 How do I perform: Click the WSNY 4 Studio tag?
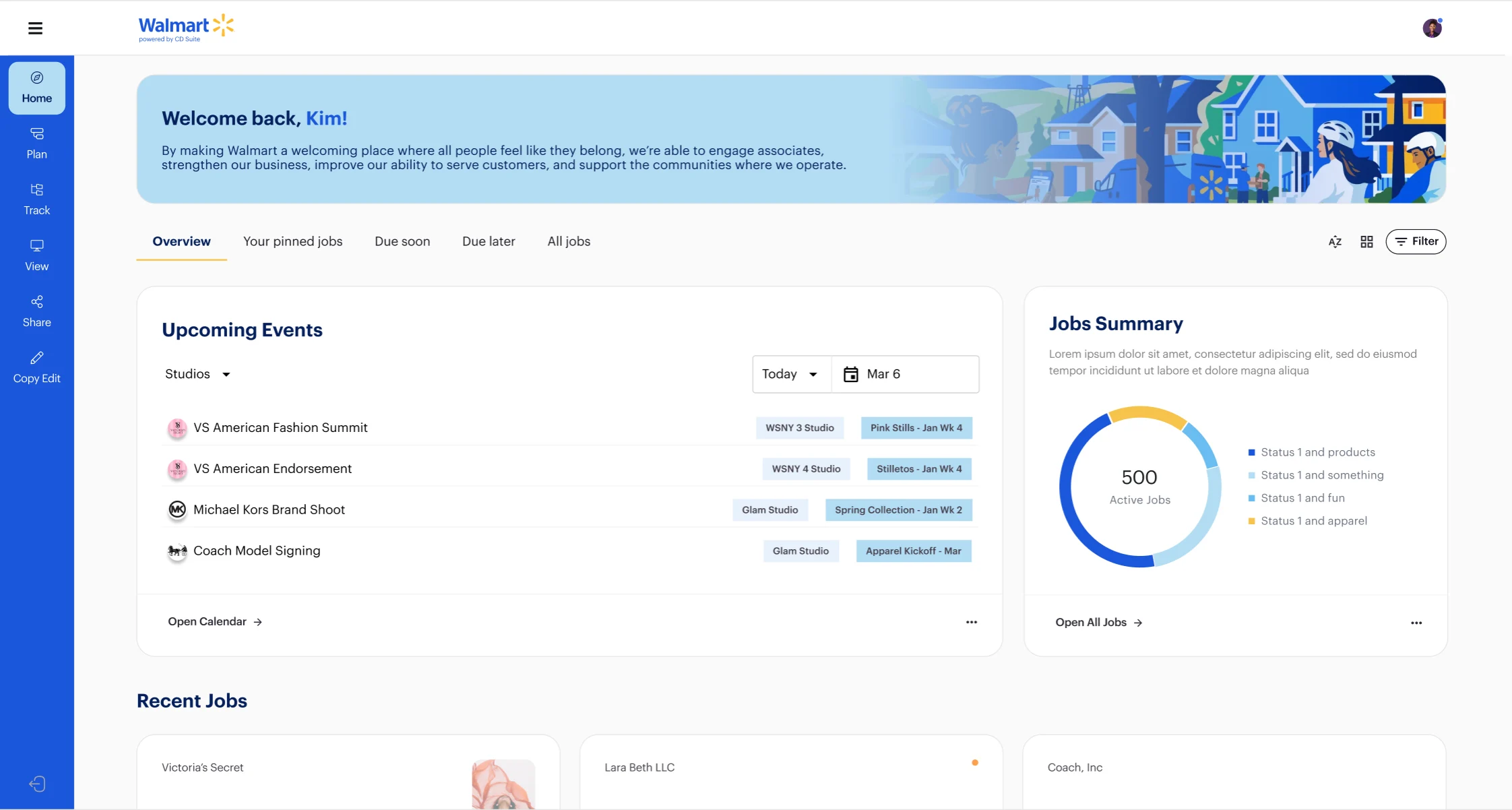pyautogui.click(x=807, y=469)
